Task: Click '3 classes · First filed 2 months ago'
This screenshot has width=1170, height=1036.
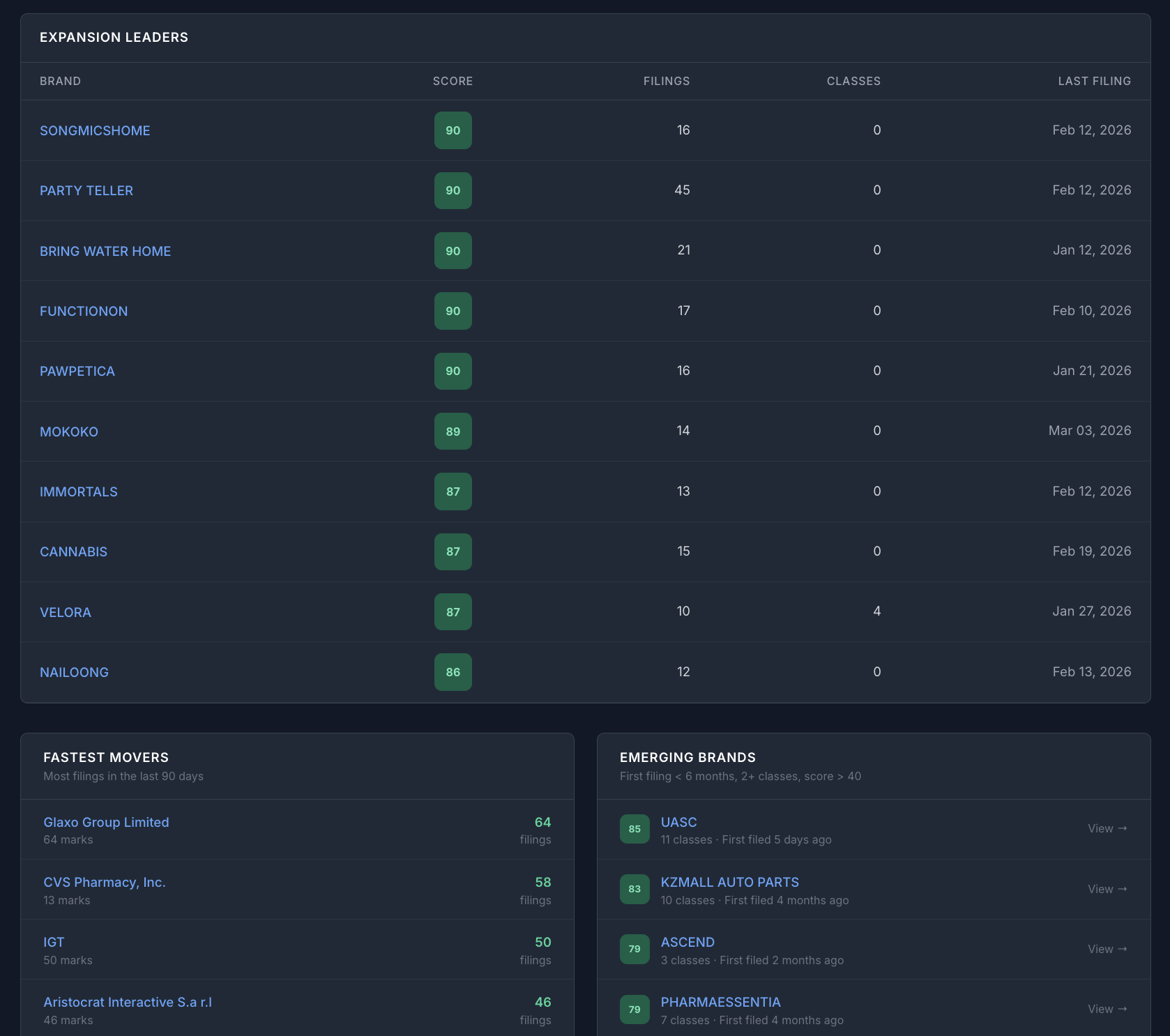Action: (x=752, y=960)
